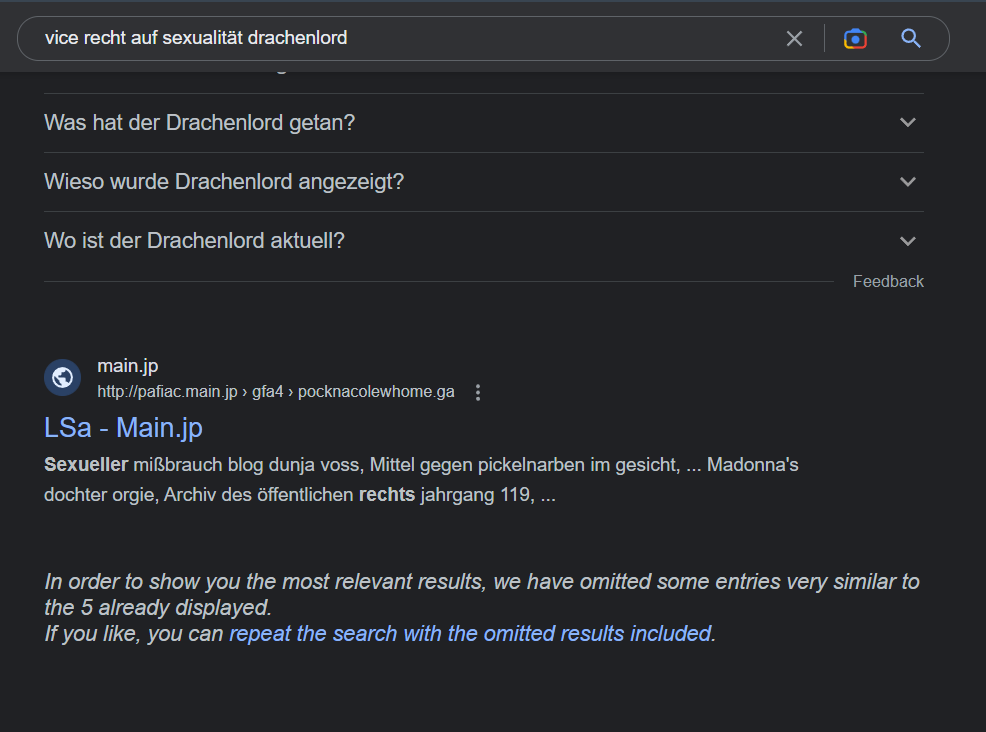Expand chevron for 'Wieso wurde Drachenlord angezeigt?'
The height and width of the screenshot is (732, 986).
click(x=907, y=182)
